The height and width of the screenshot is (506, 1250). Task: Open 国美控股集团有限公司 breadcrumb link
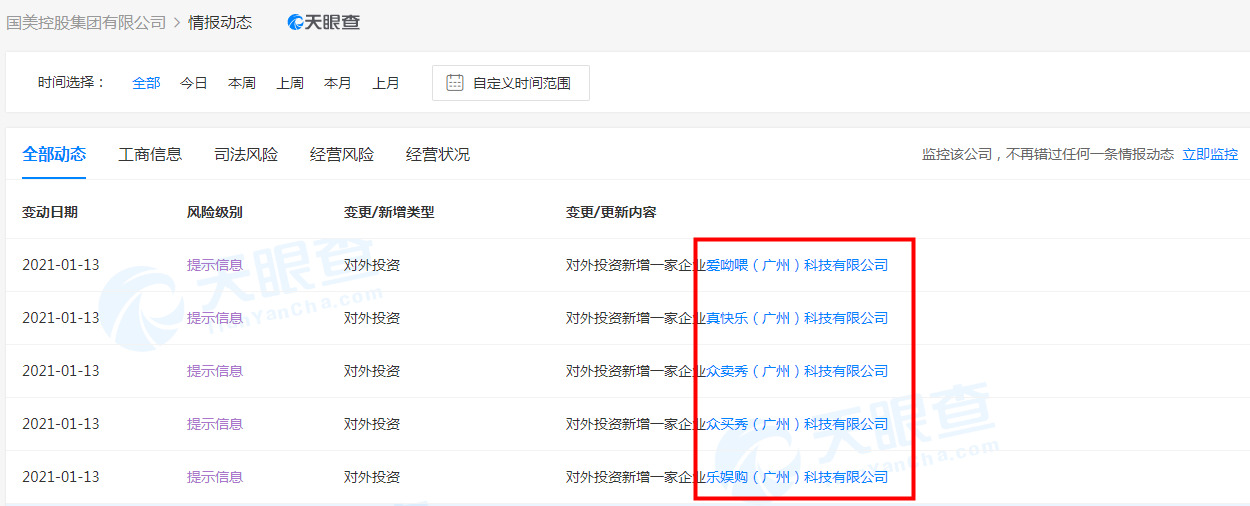(86, 22)
